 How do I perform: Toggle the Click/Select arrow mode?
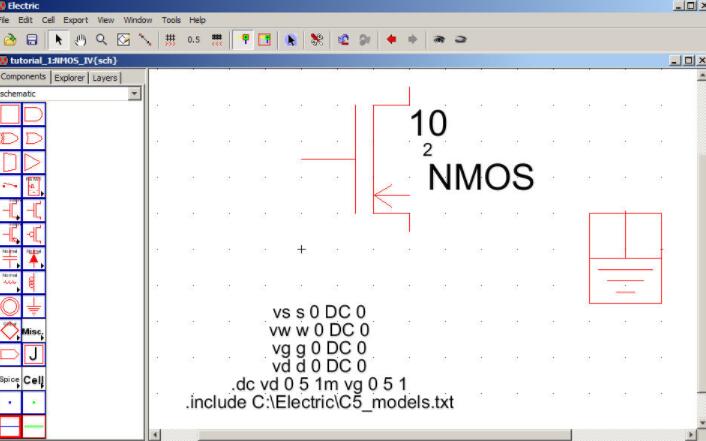[x=58, y=40]
